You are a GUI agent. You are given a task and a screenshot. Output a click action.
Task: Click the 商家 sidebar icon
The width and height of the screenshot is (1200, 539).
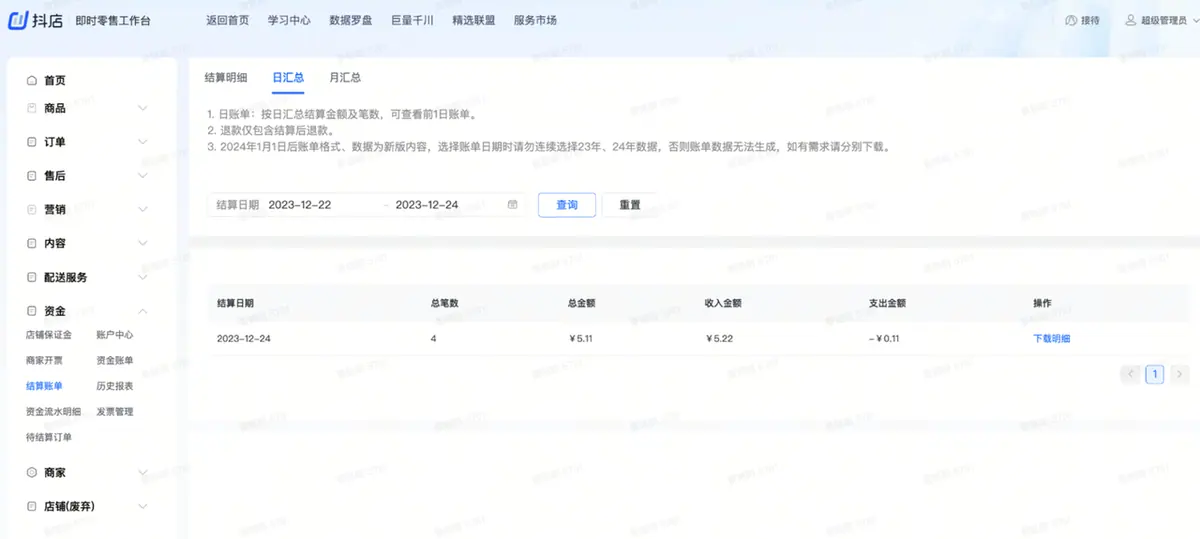click(32, 472)
